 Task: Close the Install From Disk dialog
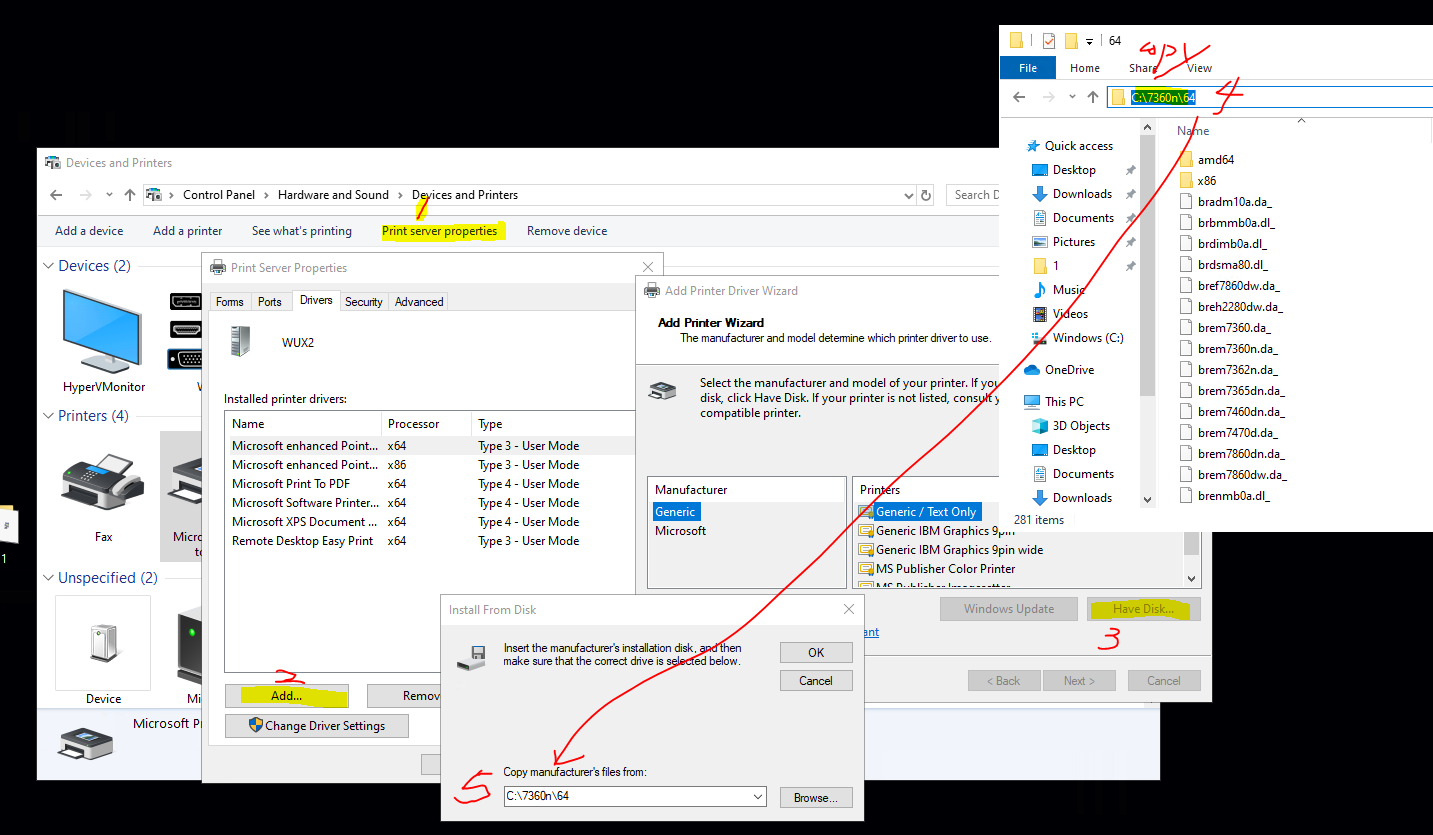coord(849,609)
